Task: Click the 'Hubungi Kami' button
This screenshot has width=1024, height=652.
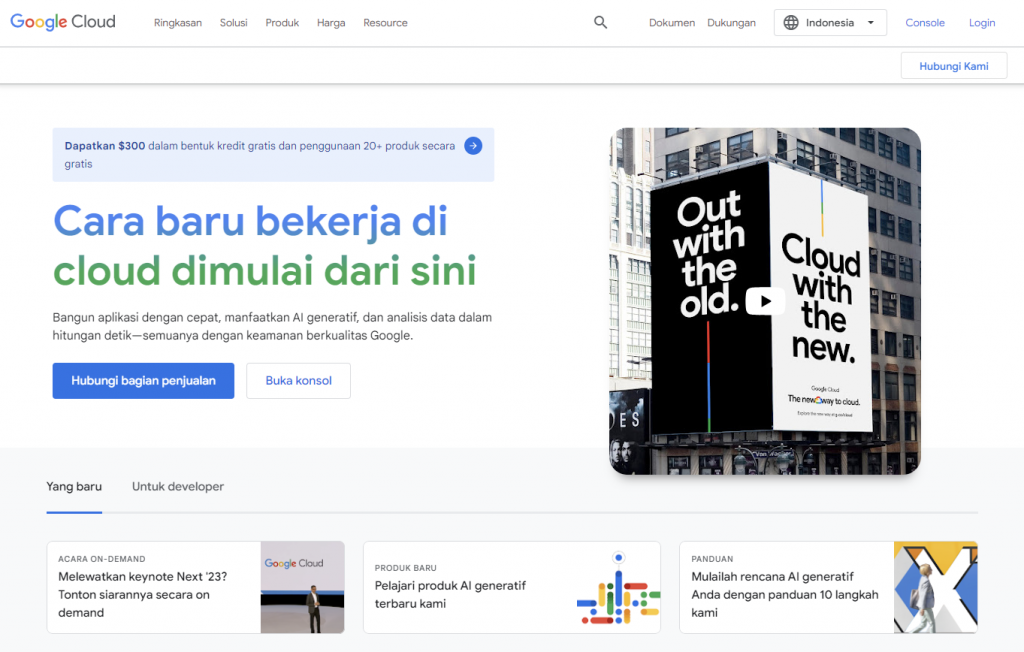Action: click(x=953, y=65)
